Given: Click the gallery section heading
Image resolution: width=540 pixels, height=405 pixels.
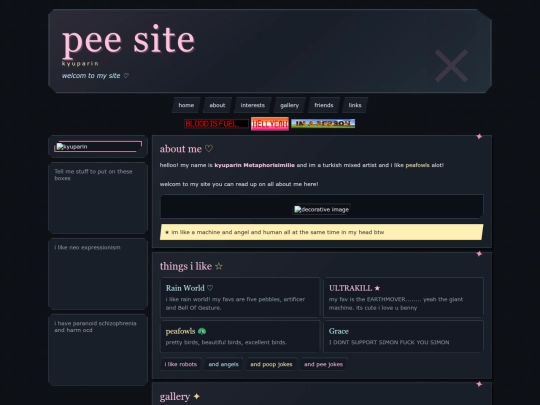Looking at the screenshot, I should 175,396.
